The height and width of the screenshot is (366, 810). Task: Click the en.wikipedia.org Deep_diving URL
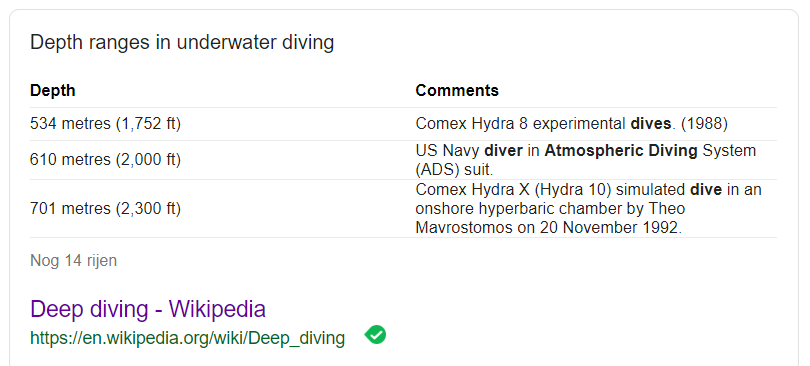coord(188,338)
